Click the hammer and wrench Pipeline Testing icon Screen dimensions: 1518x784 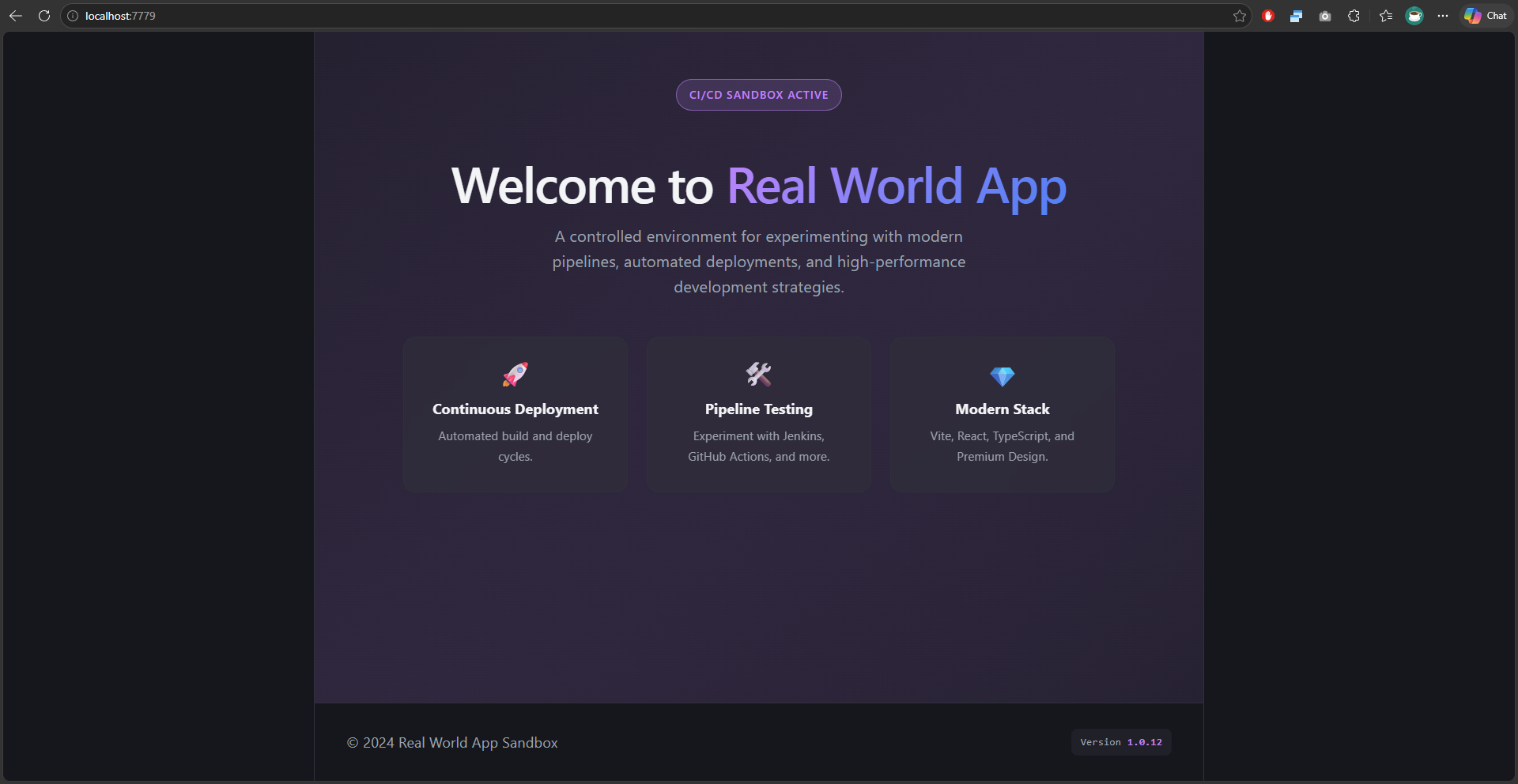pos(759,375)
